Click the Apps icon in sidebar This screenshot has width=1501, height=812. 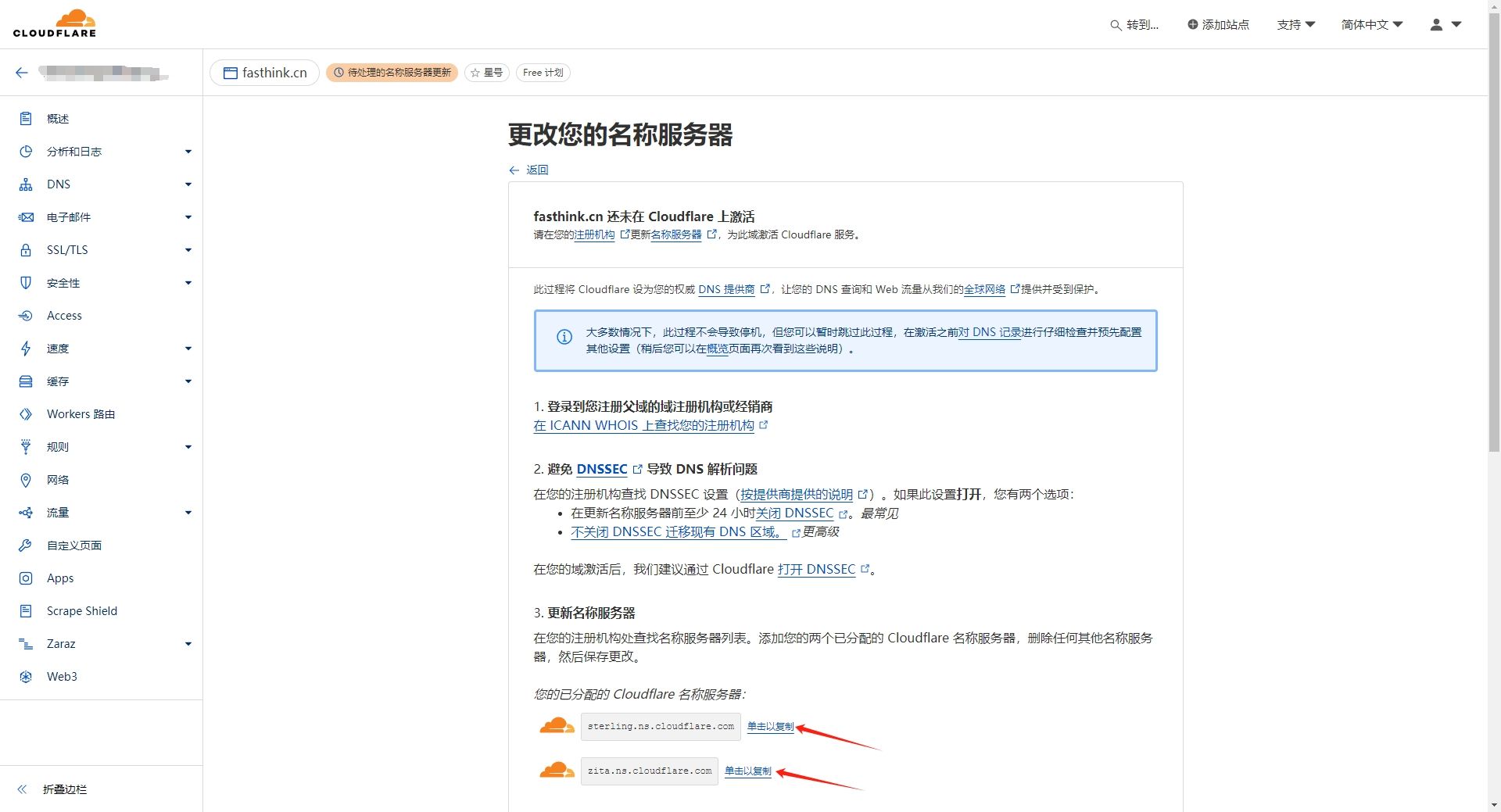pyautogui.click(x=26, y=578)
